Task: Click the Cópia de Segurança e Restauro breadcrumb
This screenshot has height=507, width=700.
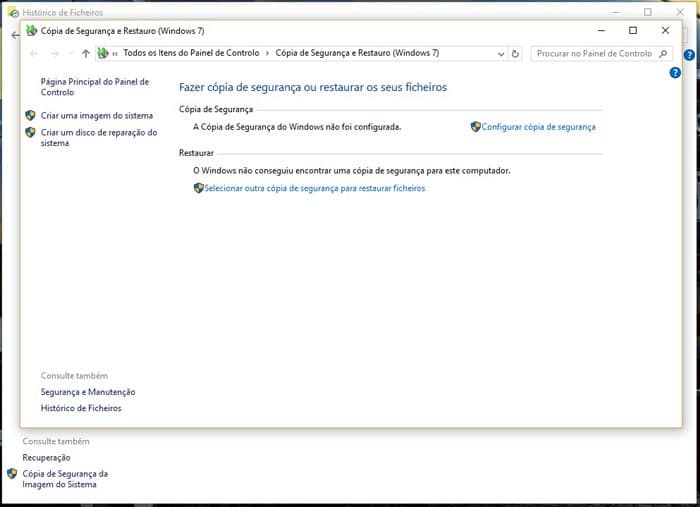Action: (357, 53)
